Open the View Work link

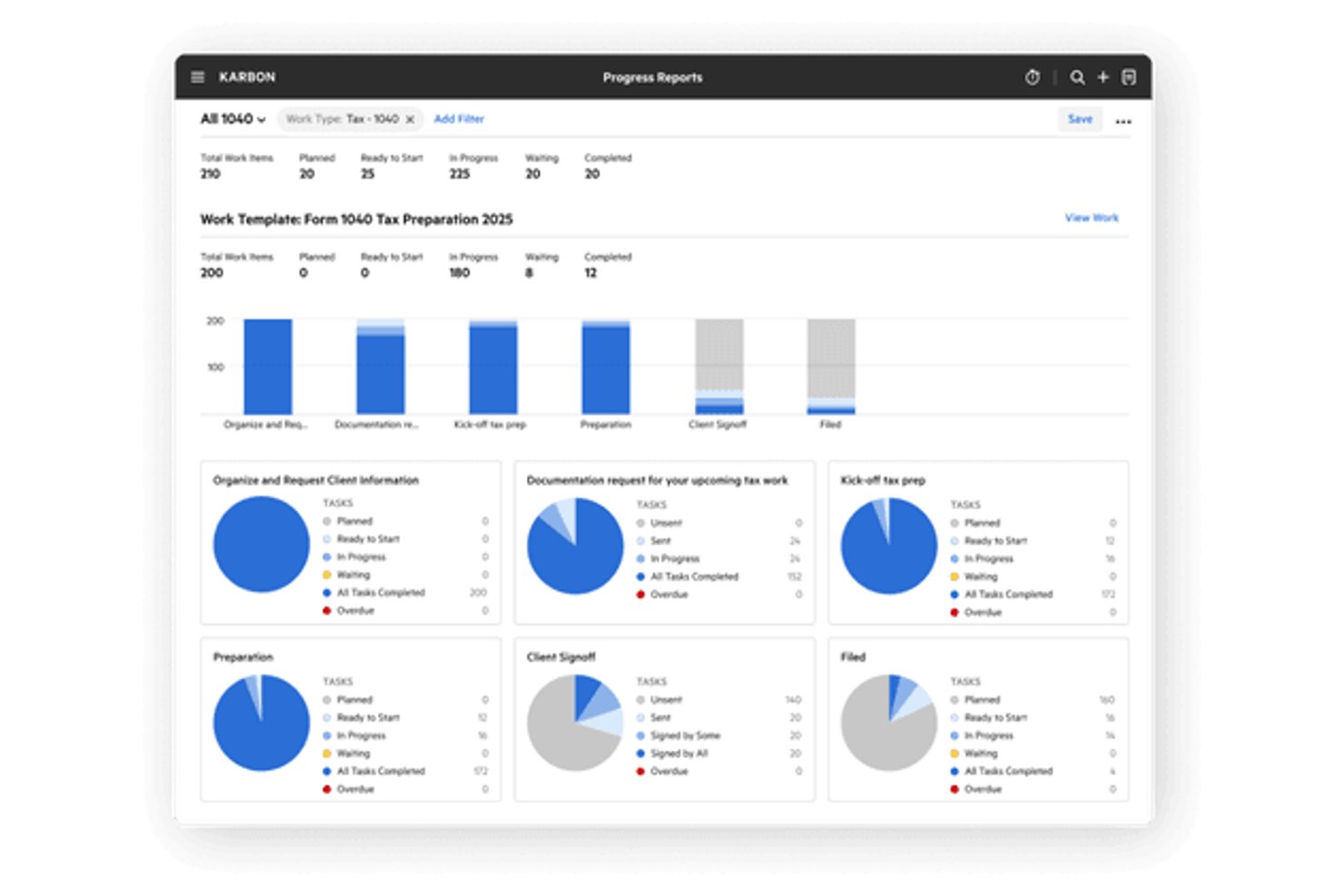click(1092, 218)
